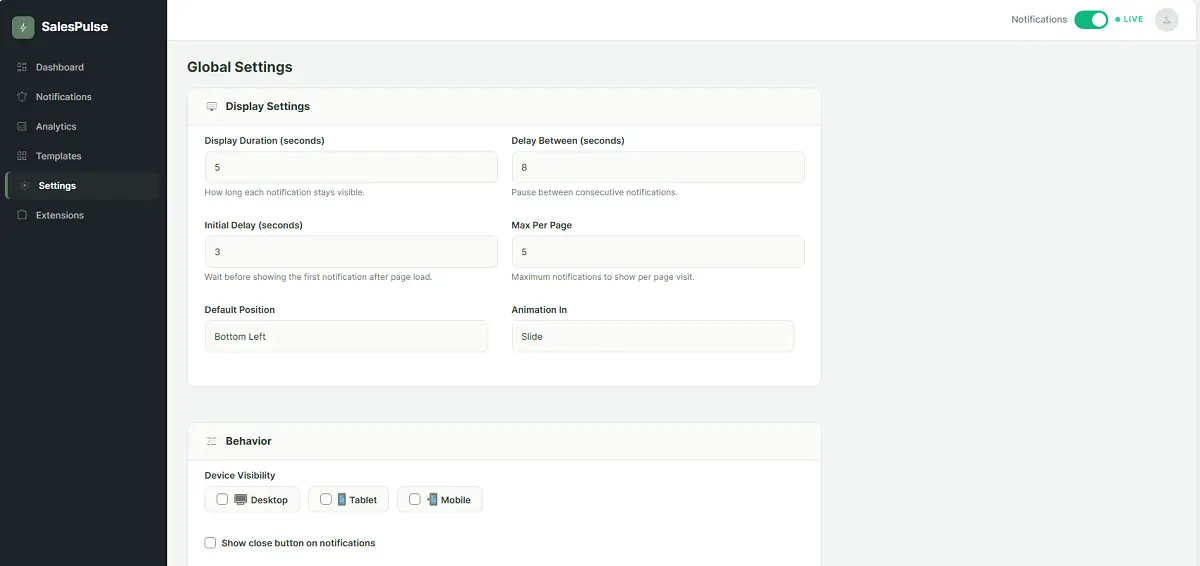The width and height of the screenshot is (1200, 566).
Task: Click the SalesPulse brand name
Action: [75, 27]
